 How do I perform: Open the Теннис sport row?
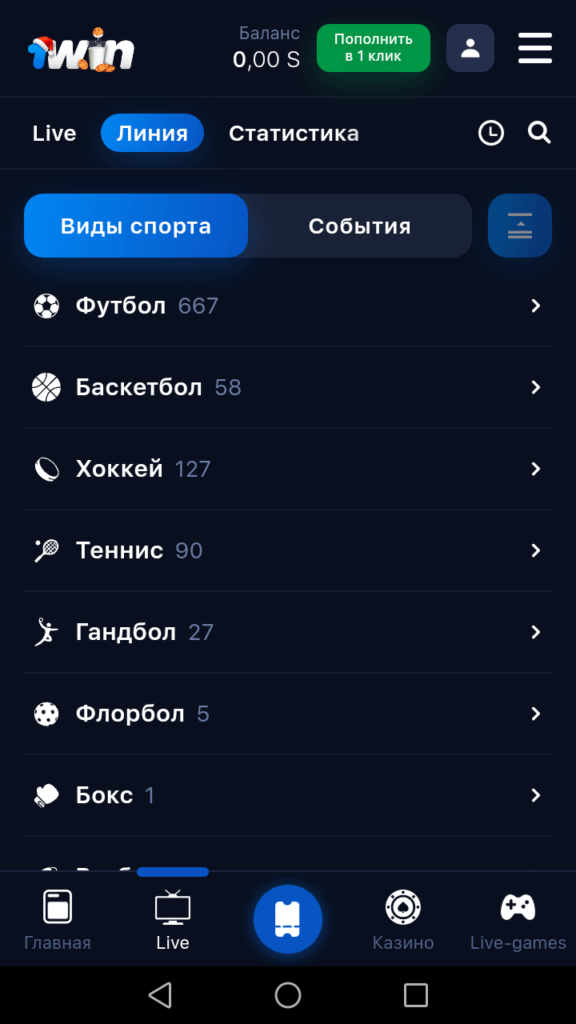[288, 551]
